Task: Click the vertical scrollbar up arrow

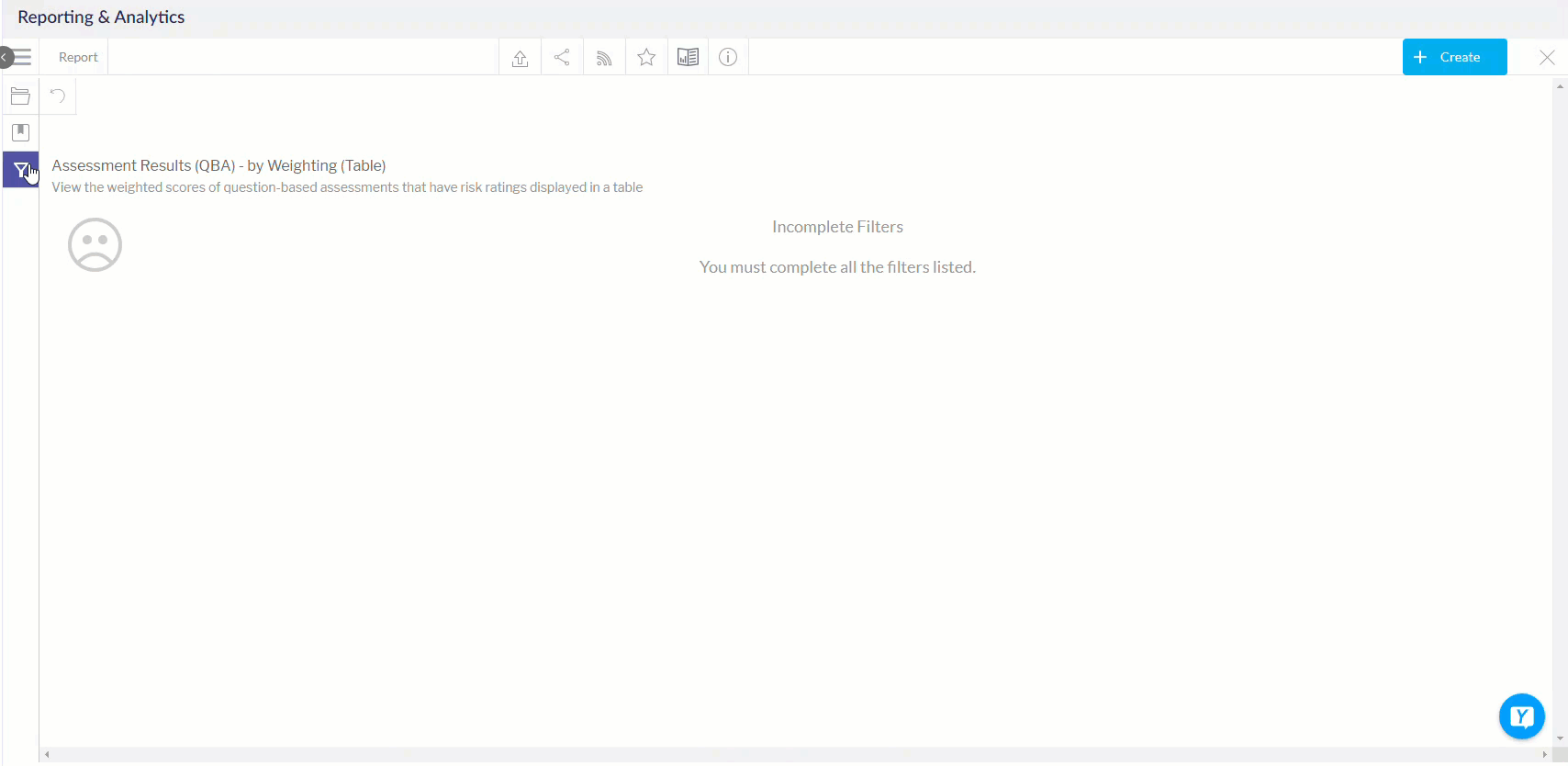Action: pos(1560,86)
